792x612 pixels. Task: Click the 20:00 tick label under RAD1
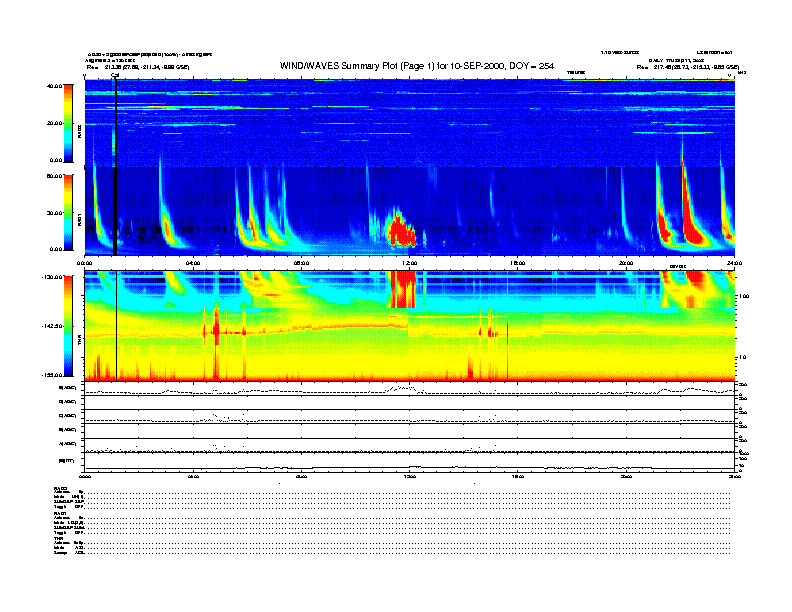626,263
